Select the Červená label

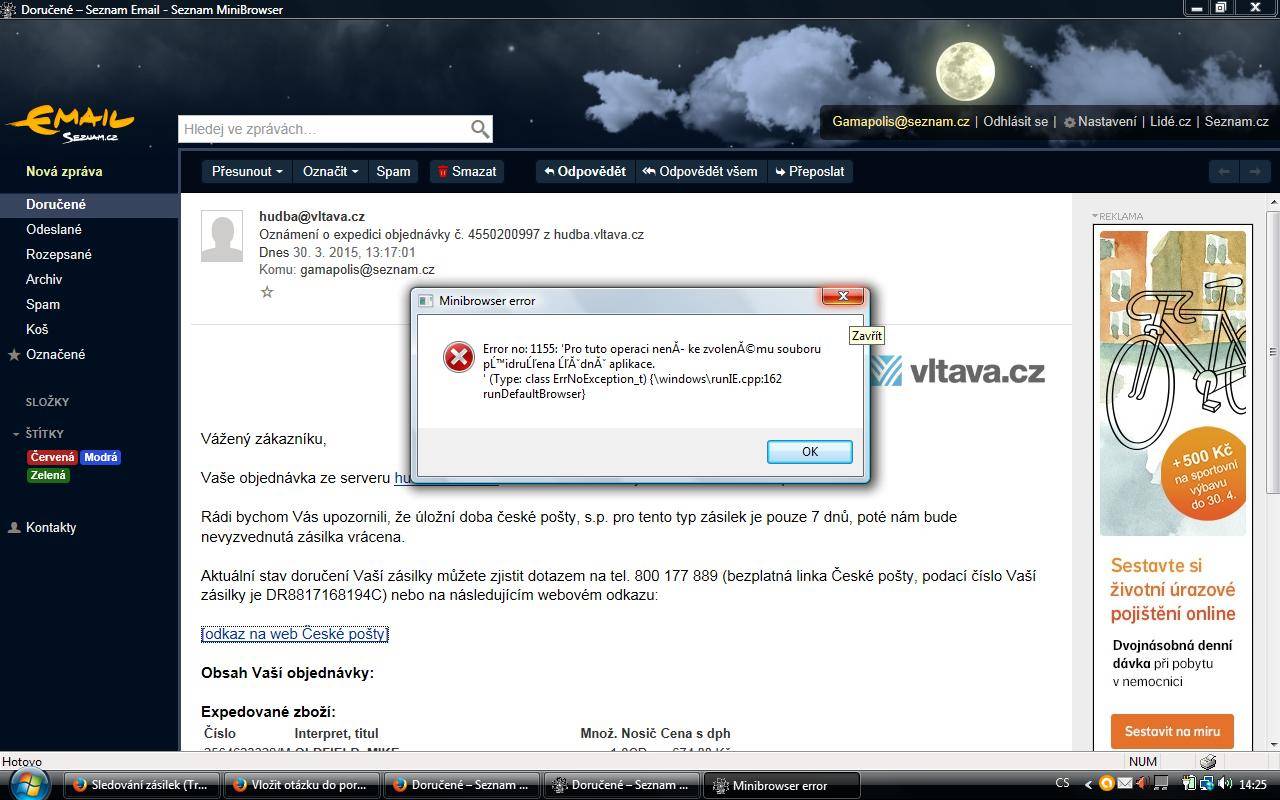pyautogui.click(x=52, y=457)
